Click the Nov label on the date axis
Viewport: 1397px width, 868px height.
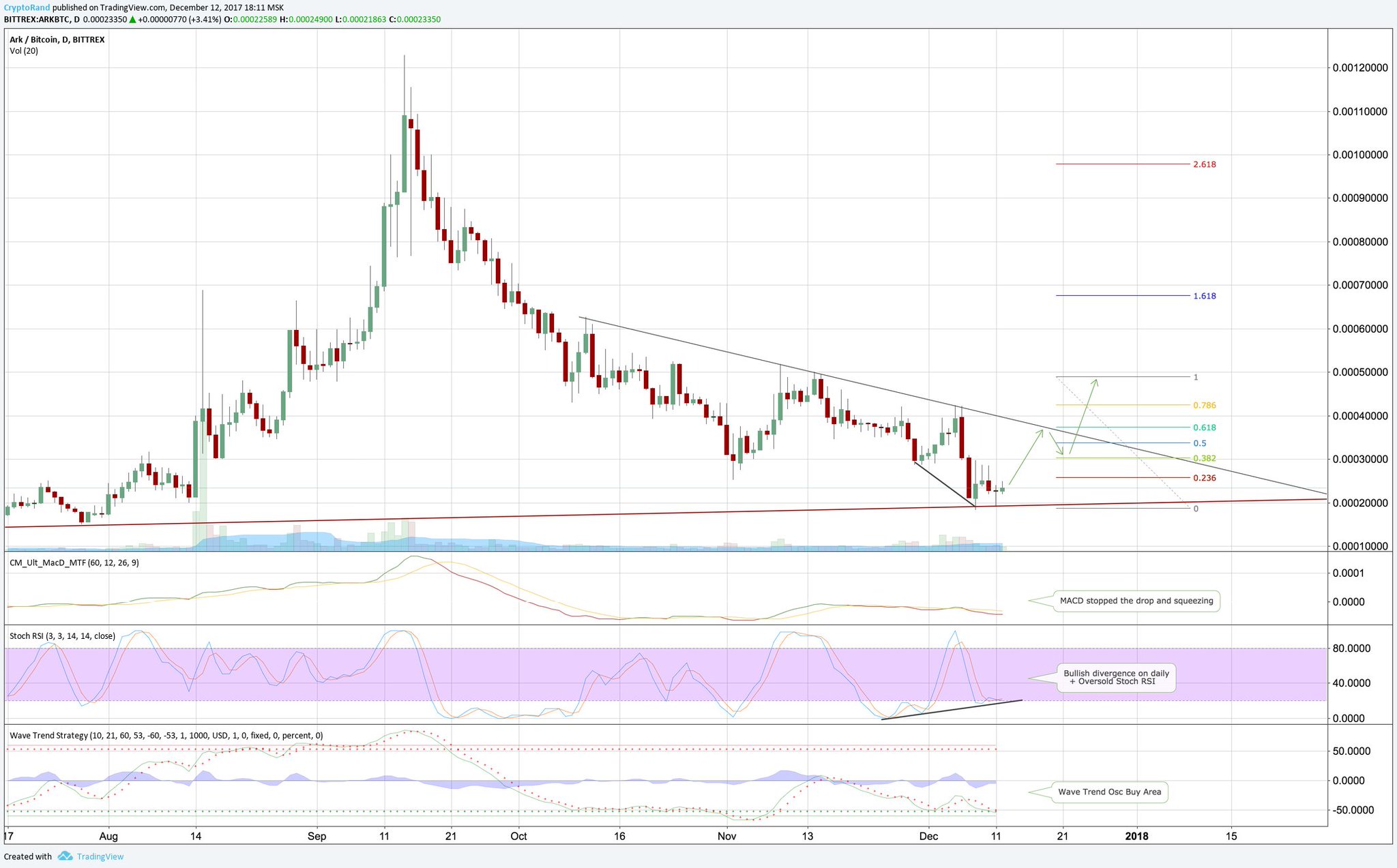727,835
